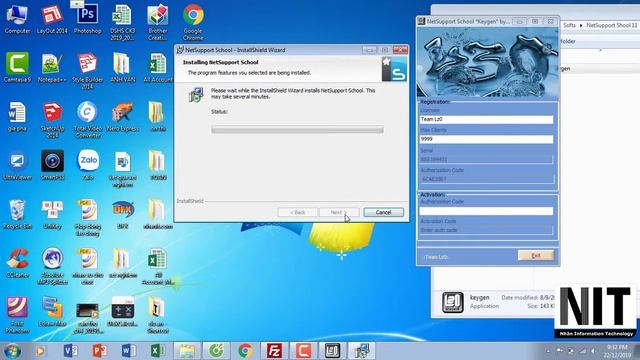Click the installation progress bar

click(297, 130)
